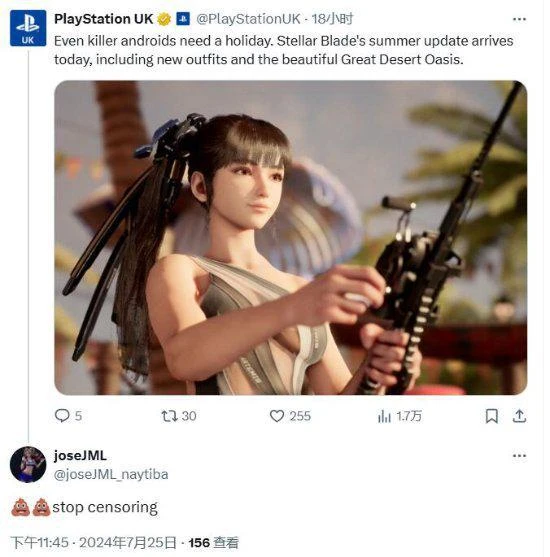The image size is (550, 557).
Task: Click the 156 查看 view count
Action: (x=214, y=543)
